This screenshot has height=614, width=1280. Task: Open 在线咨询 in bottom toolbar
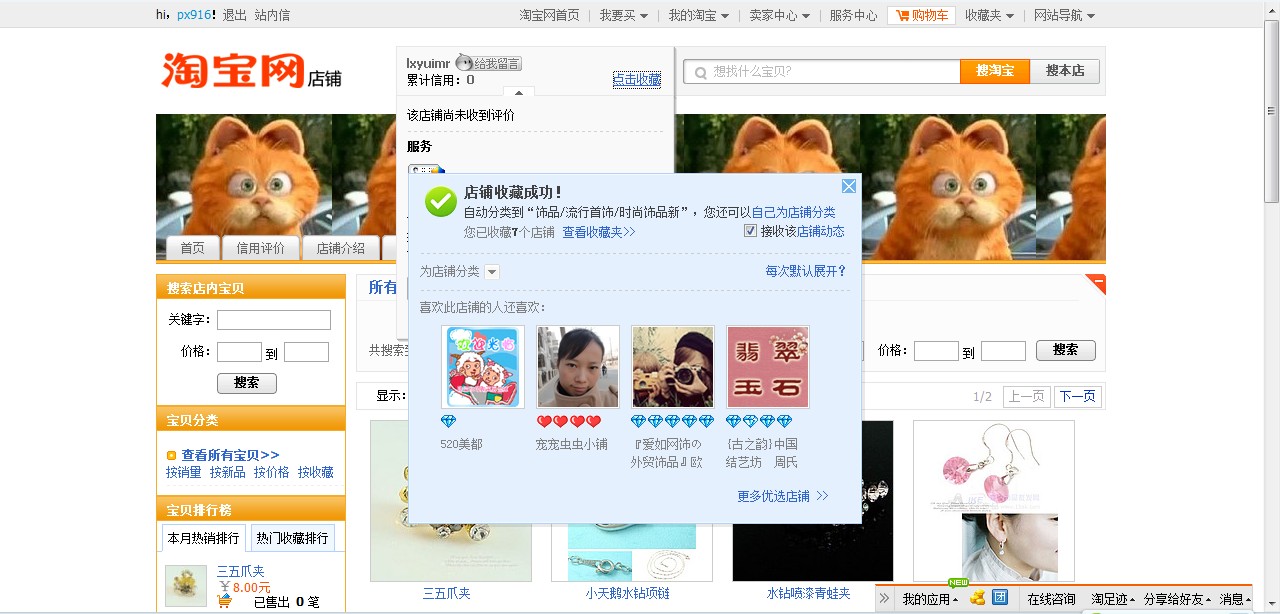pyautogui.click(x=1052, y=599)
